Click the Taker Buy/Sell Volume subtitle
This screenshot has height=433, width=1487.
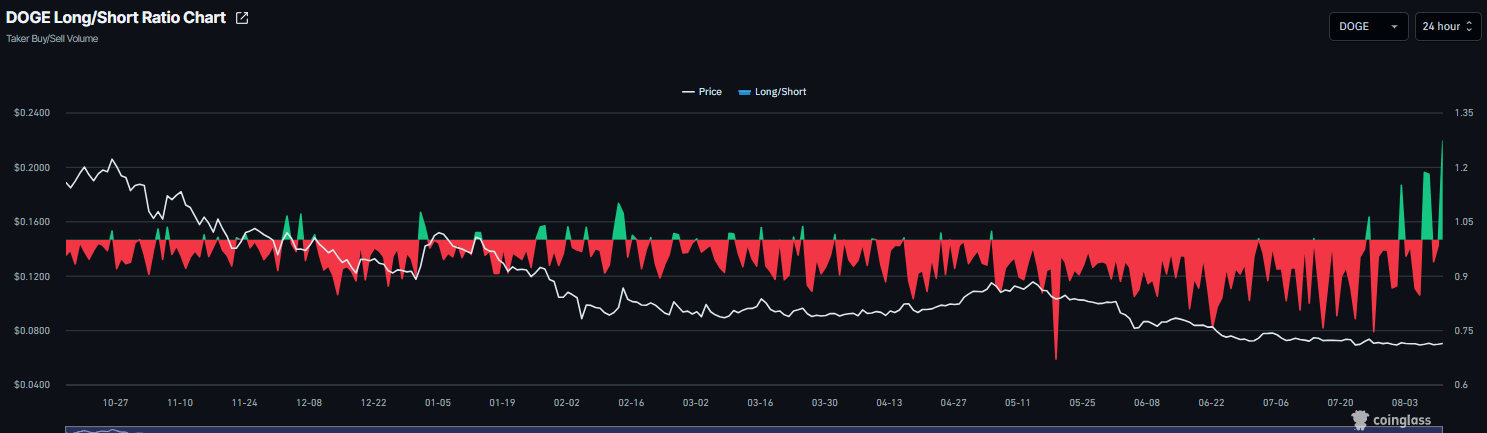coord(52,39)
